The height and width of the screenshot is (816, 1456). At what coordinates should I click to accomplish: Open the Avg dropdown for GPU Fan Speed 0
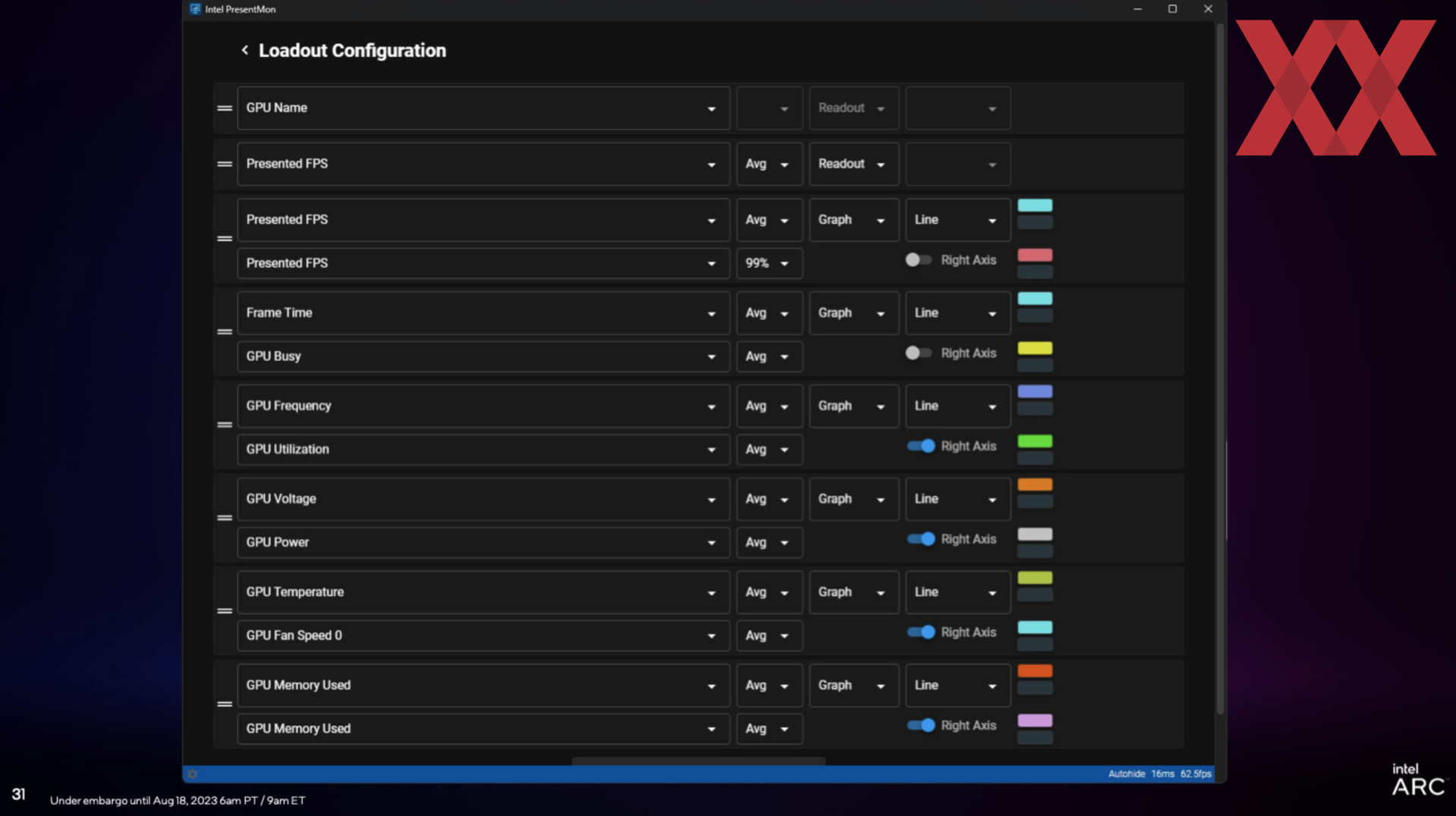coord(769,636)
